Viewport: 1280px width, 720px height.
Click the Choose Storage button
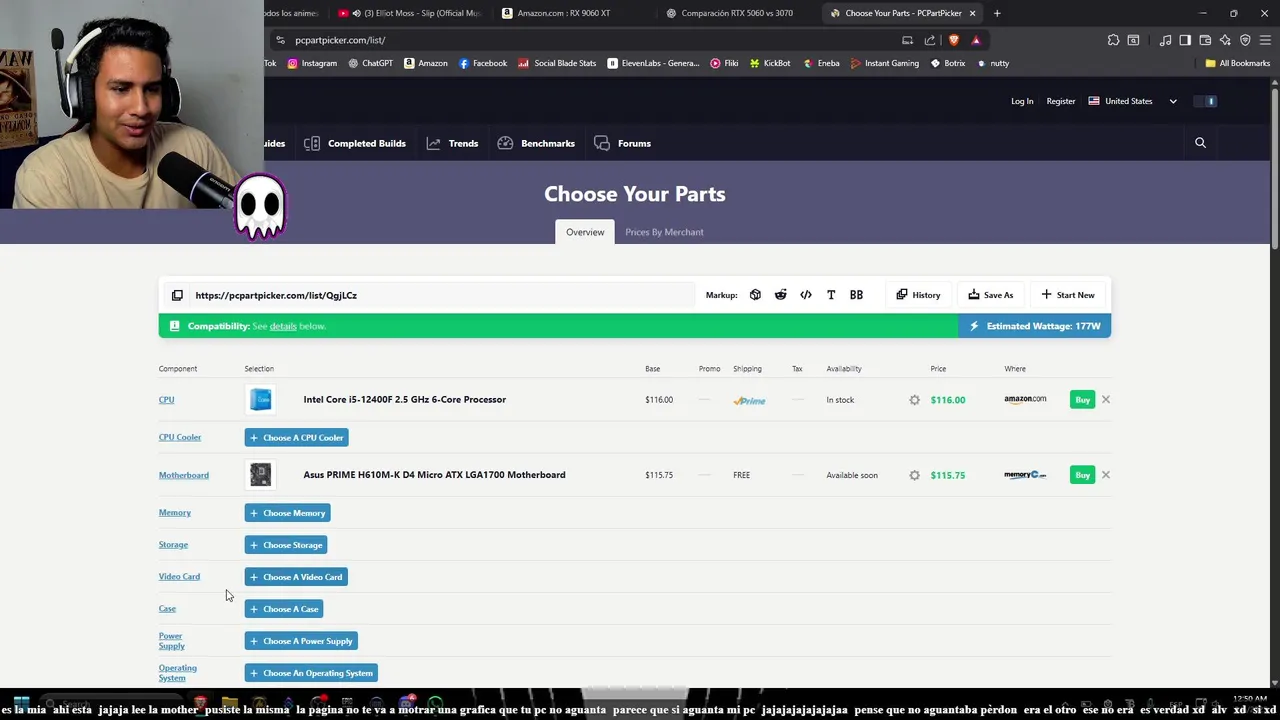[286, 545]
